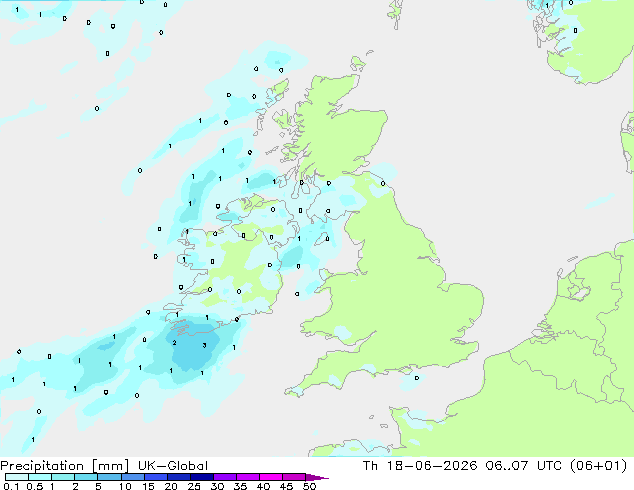Click the 'Precipitation [mm]' title text
The width and height of the screenshot is (634, 490).
coord(65,466)
